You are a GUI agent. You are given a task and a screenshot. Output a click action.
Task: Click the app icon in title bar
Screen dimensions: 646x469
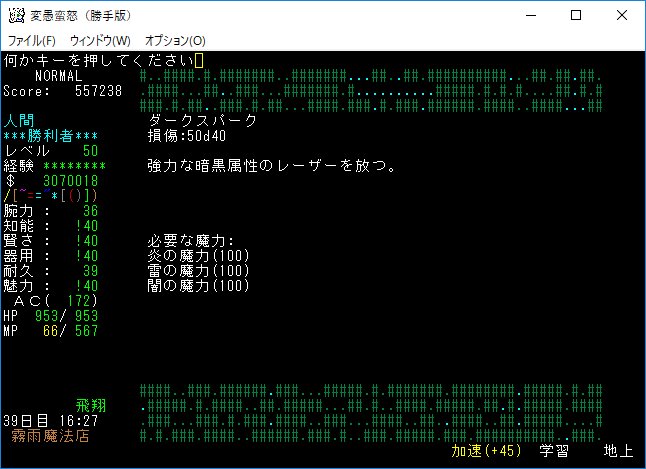coord(16,15)
